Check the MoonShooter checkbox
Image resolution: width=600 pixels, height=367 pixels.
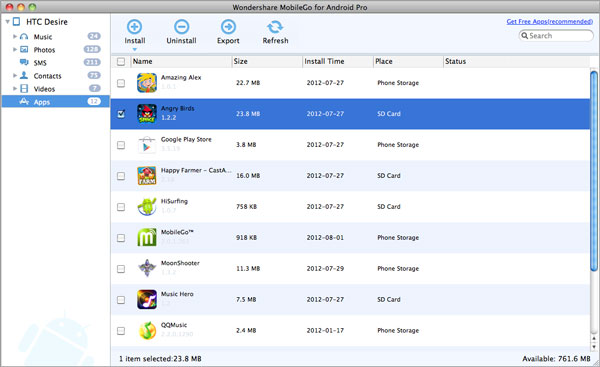(x=121, y=269)
